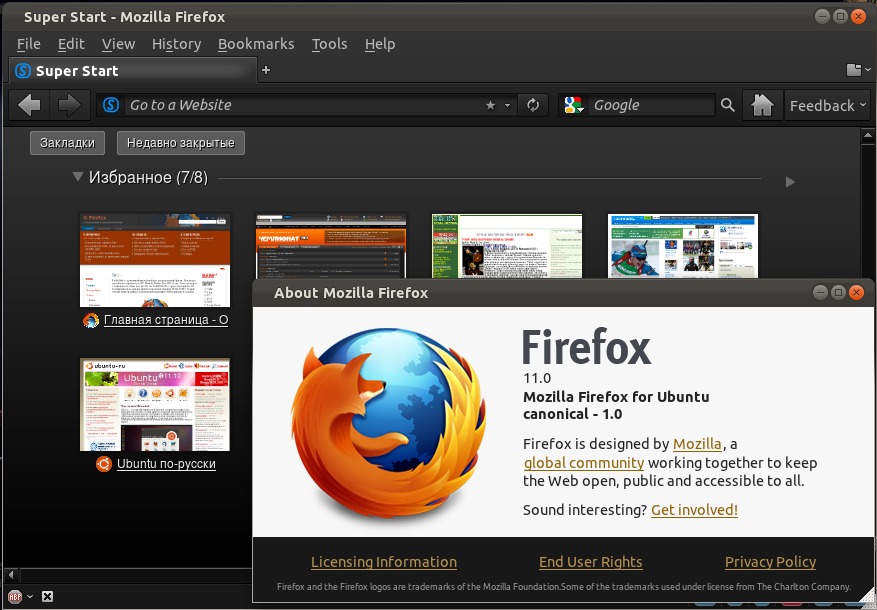Image resolution: width=877 pixels, height=610 pixels.
Task: Open the File menu
Action: pos(29,44)
